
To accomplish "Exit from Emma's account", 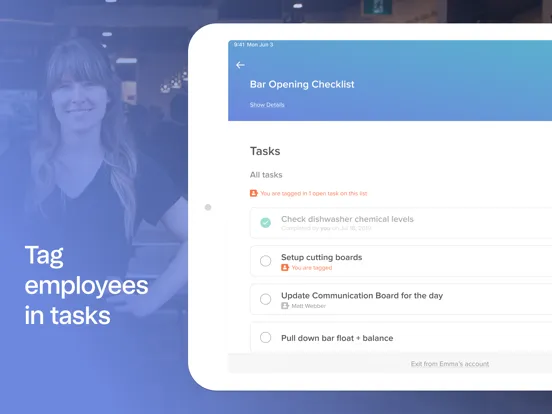I will point(450,364).
